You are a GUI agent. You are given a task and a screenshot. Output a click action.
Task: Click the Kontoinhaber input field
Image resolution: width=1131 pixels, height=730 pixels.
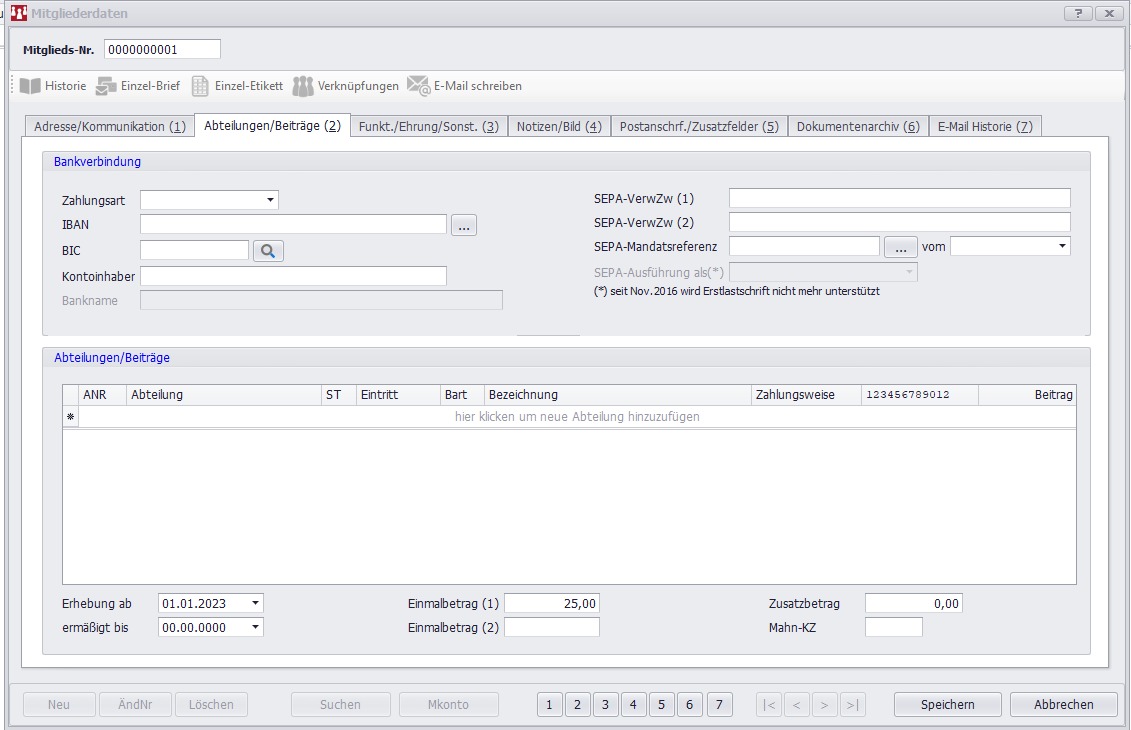pos(293,276)
